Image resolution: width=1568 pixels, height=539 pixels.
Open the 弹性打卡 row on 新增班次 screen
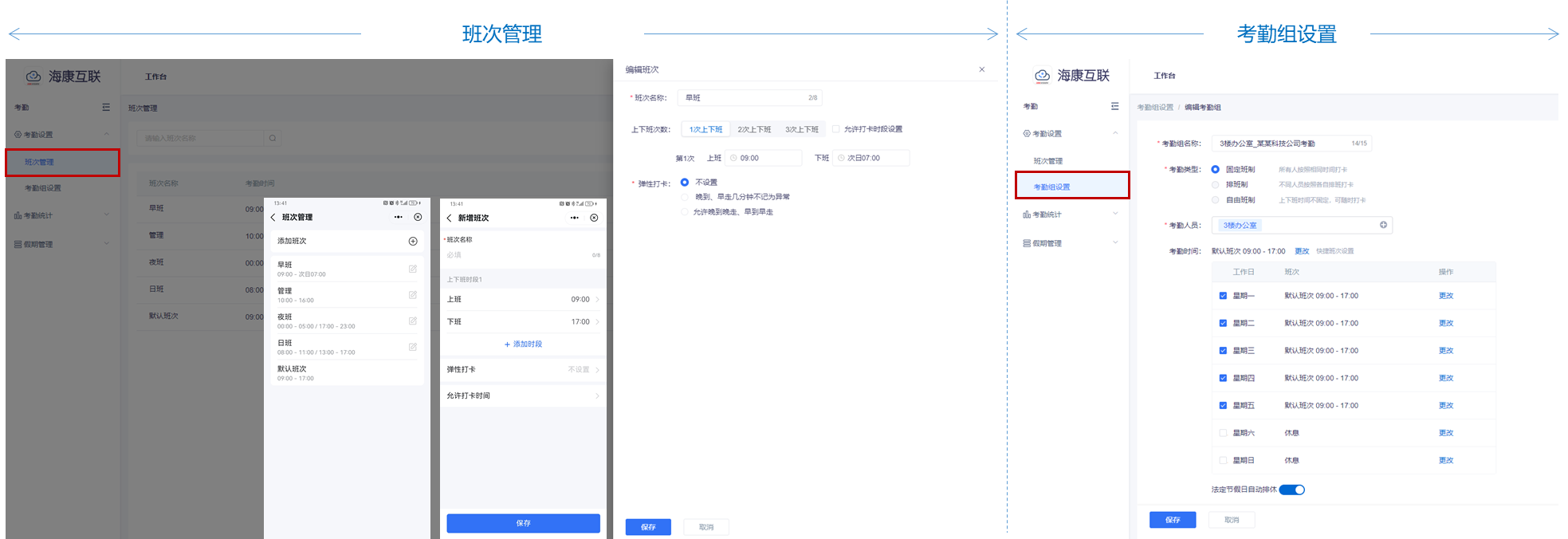(x=523, y=370)
